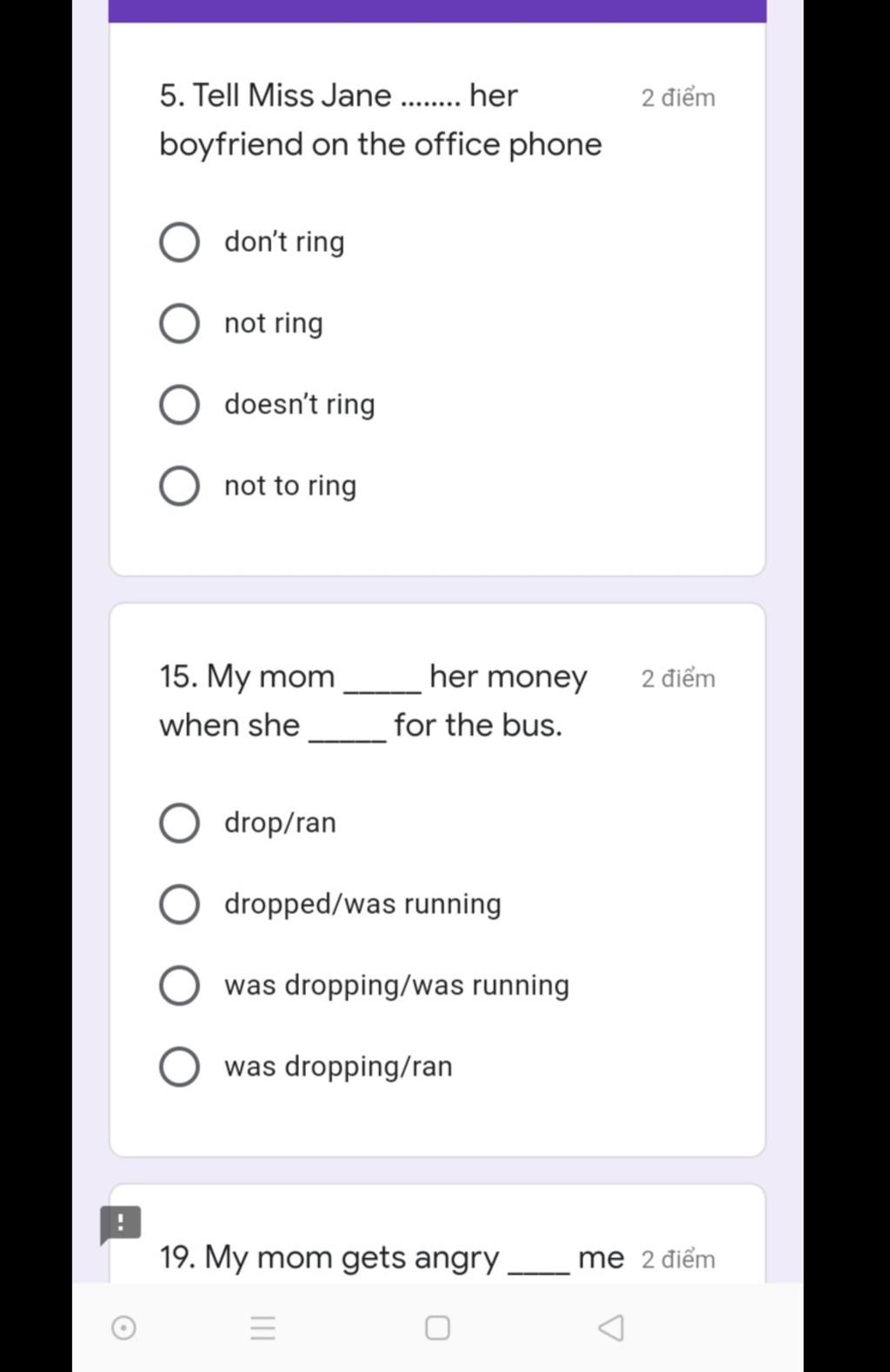Image resolution: width=890 pixels, height=1372 pixels.
Task: Tap the circle dot navigation icon
Action: coord(123,1327)
